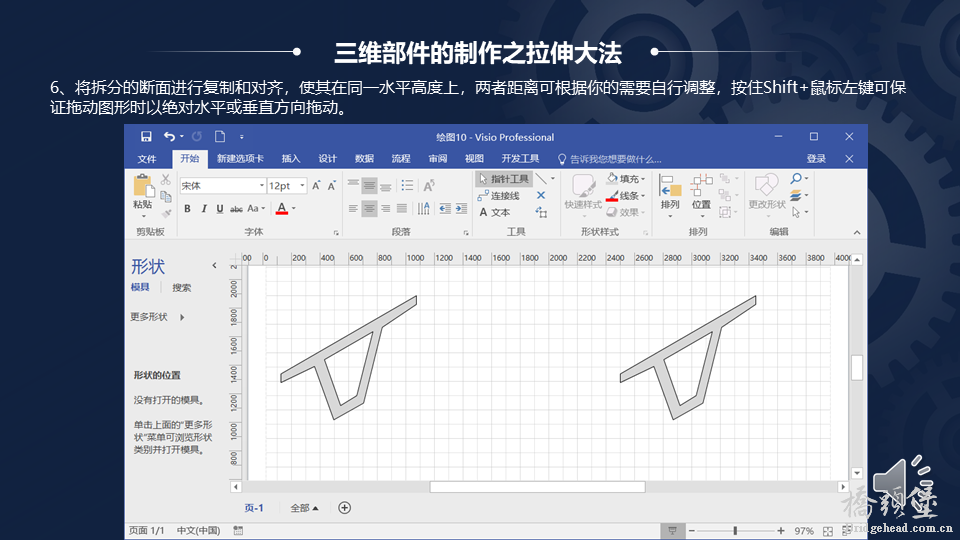Select the left T-shaped section shape
Image resolution: width=960 pixels, height=540 pixels.
pos(350,356)
